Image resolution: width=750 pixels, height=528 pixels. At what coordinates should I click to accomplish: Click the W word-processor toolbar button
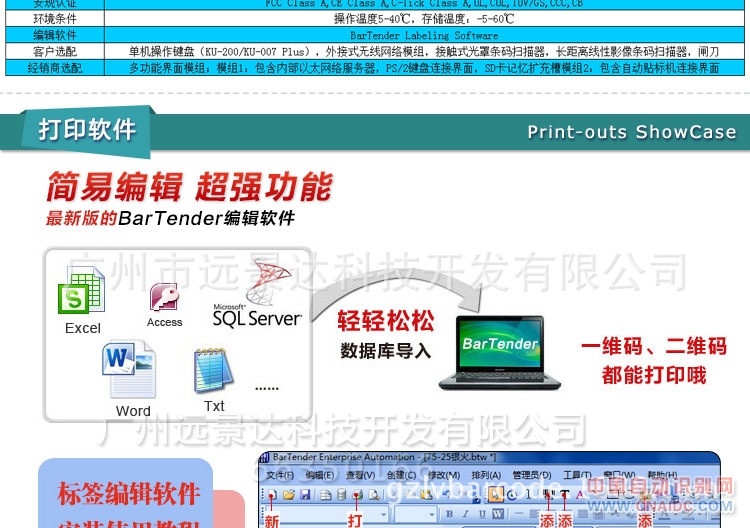(x=497, y=514)
